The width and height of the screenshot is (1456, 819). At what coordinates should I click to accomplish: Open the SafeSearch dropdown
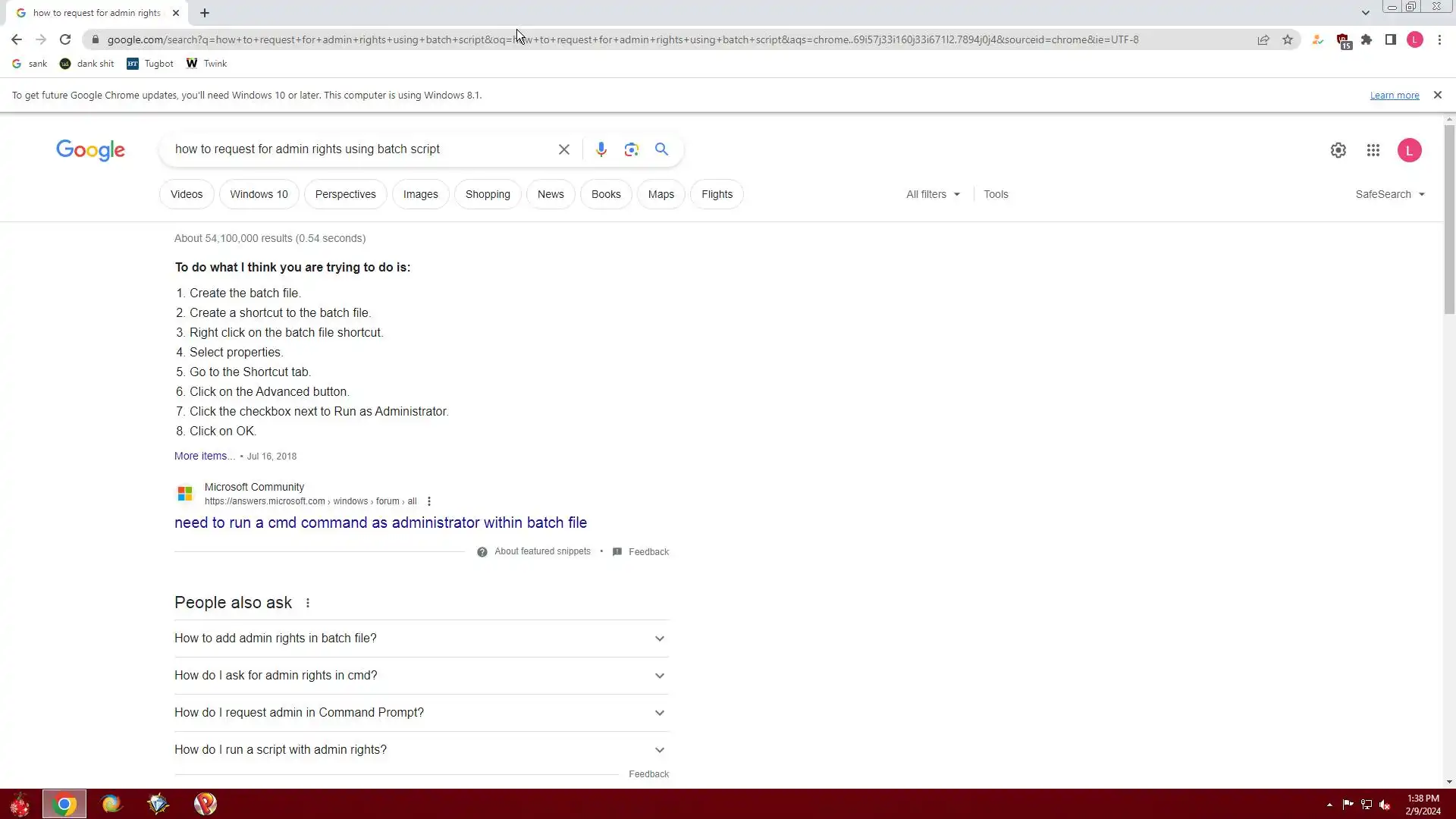pos(1389,194)
